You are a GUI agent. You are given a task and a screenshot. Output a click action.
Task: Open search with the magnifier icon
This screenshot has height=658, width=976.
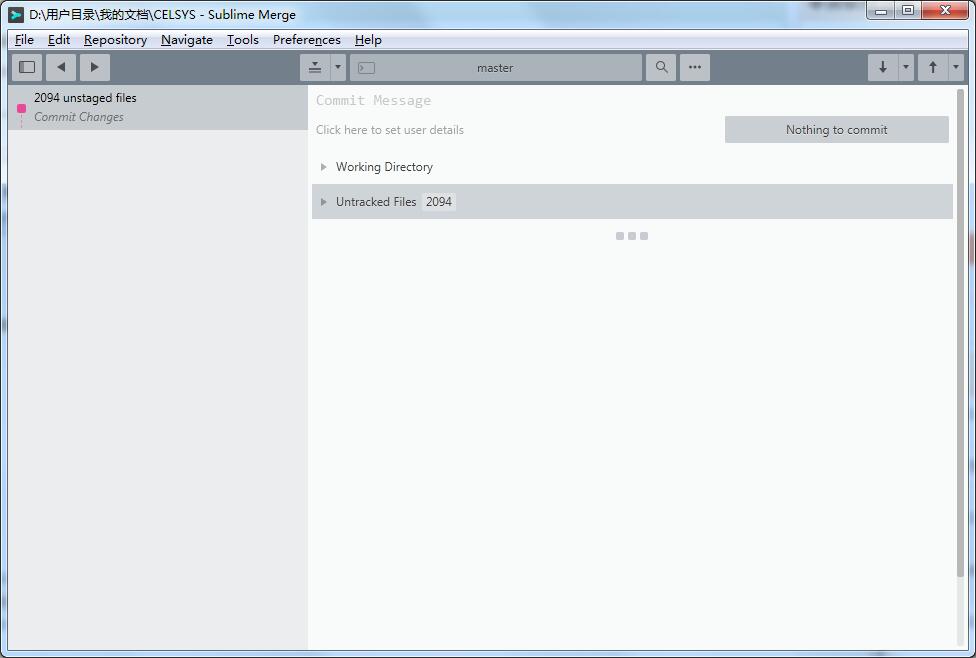[661, 67]
